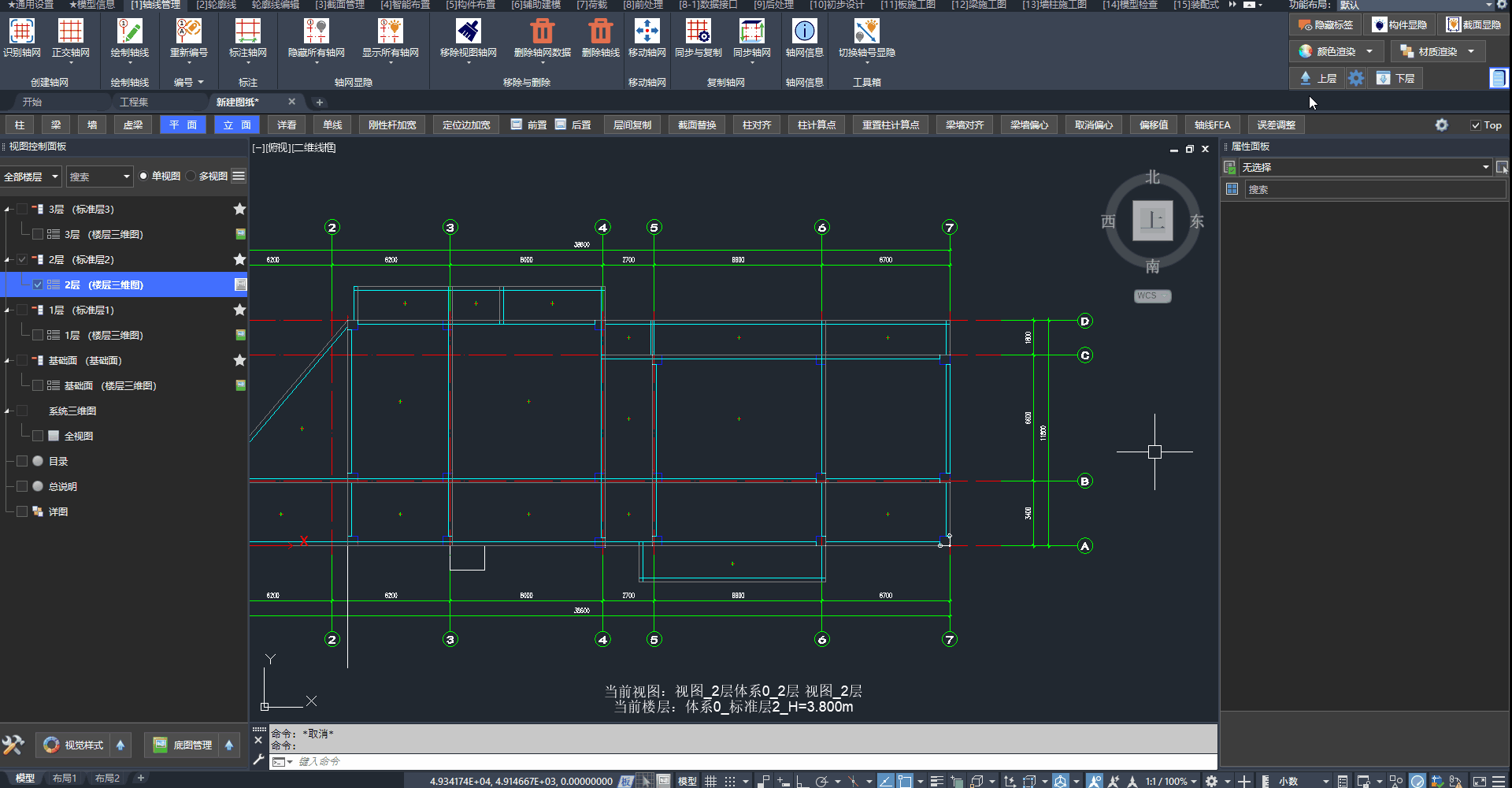
Task: Click the 识别轴网 (recognize grid) icon
Action: [21, 32]
